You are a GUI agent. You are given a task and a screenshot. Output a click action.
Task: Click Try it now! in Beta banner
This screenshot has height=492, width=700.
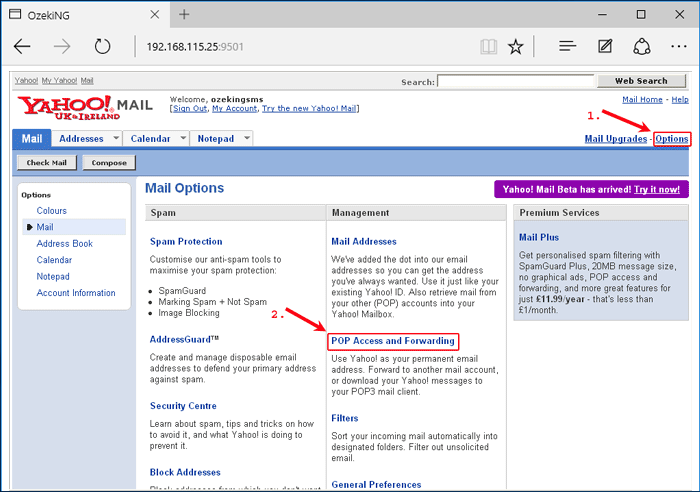click(657, 189)
